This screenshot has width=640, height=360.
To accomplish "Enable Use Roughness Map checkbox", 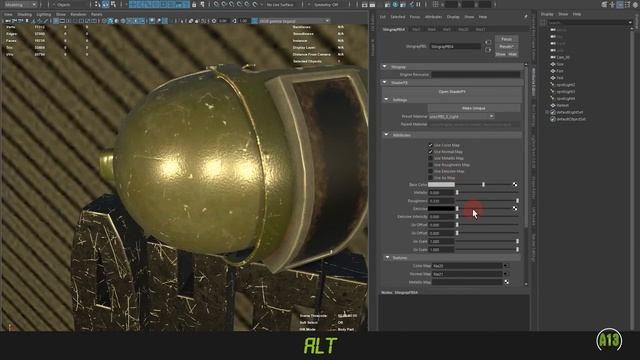I will point(430,164).
